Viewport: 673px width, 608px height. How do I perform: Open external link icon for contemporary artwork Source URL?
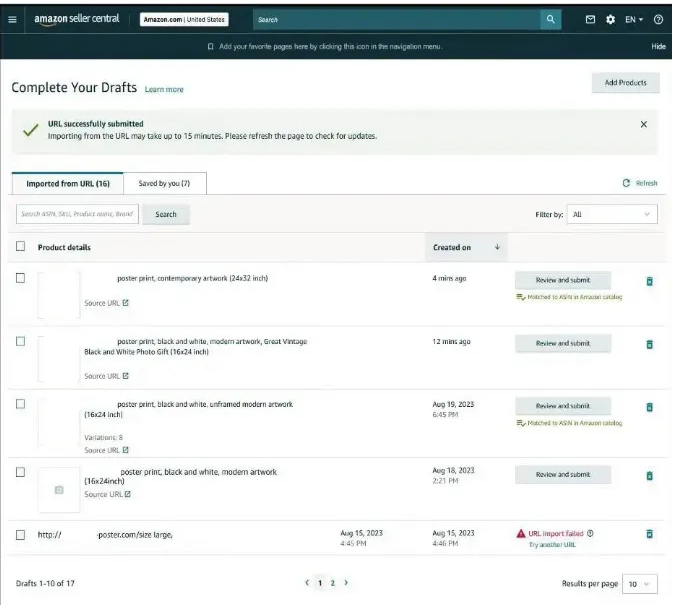(x=125, y=302)
